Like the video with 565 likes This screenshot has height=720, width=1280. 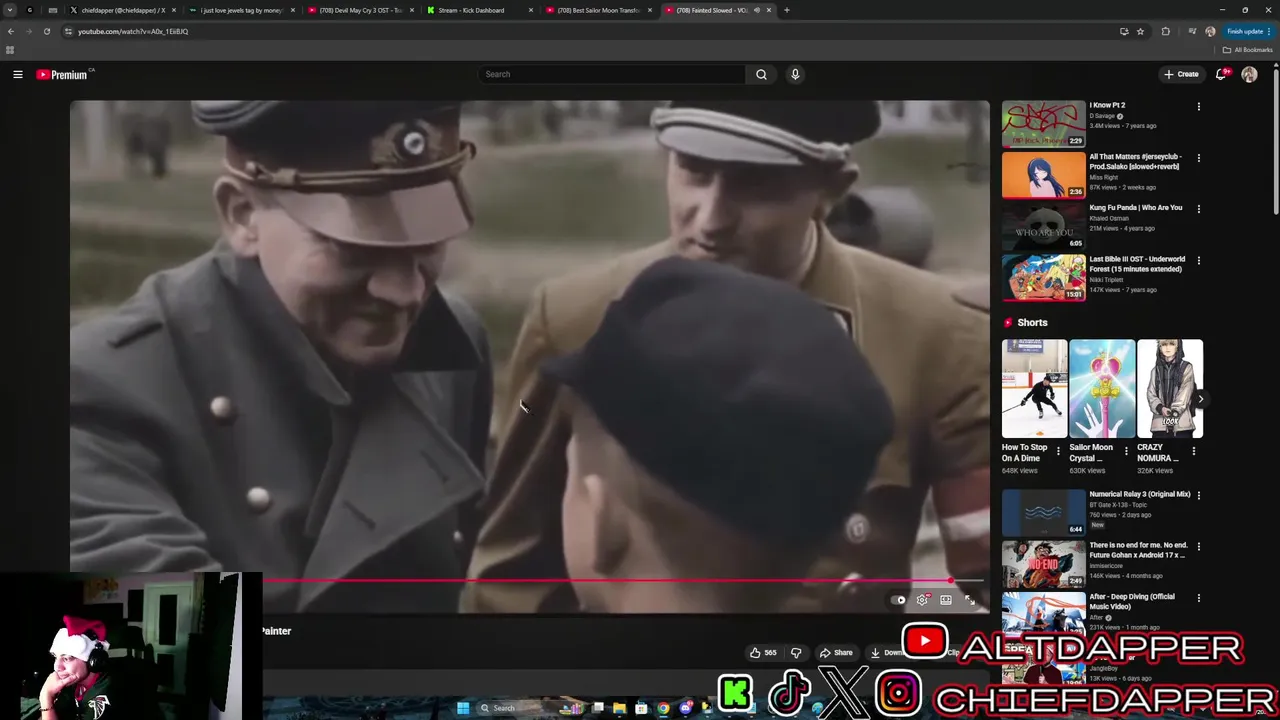click(763, 653)
